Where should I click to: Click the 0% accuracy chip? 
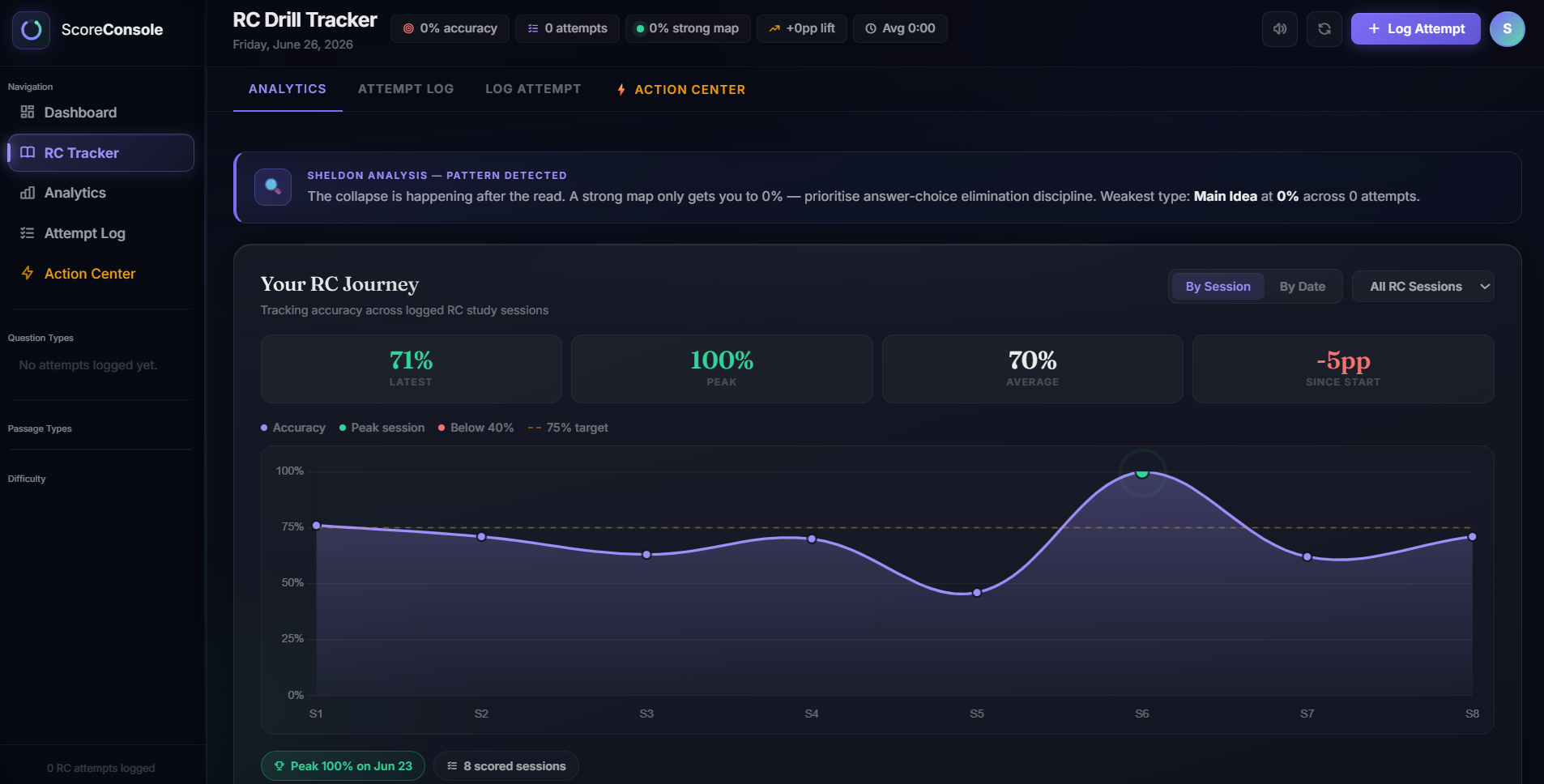click(x=450, y=28)
